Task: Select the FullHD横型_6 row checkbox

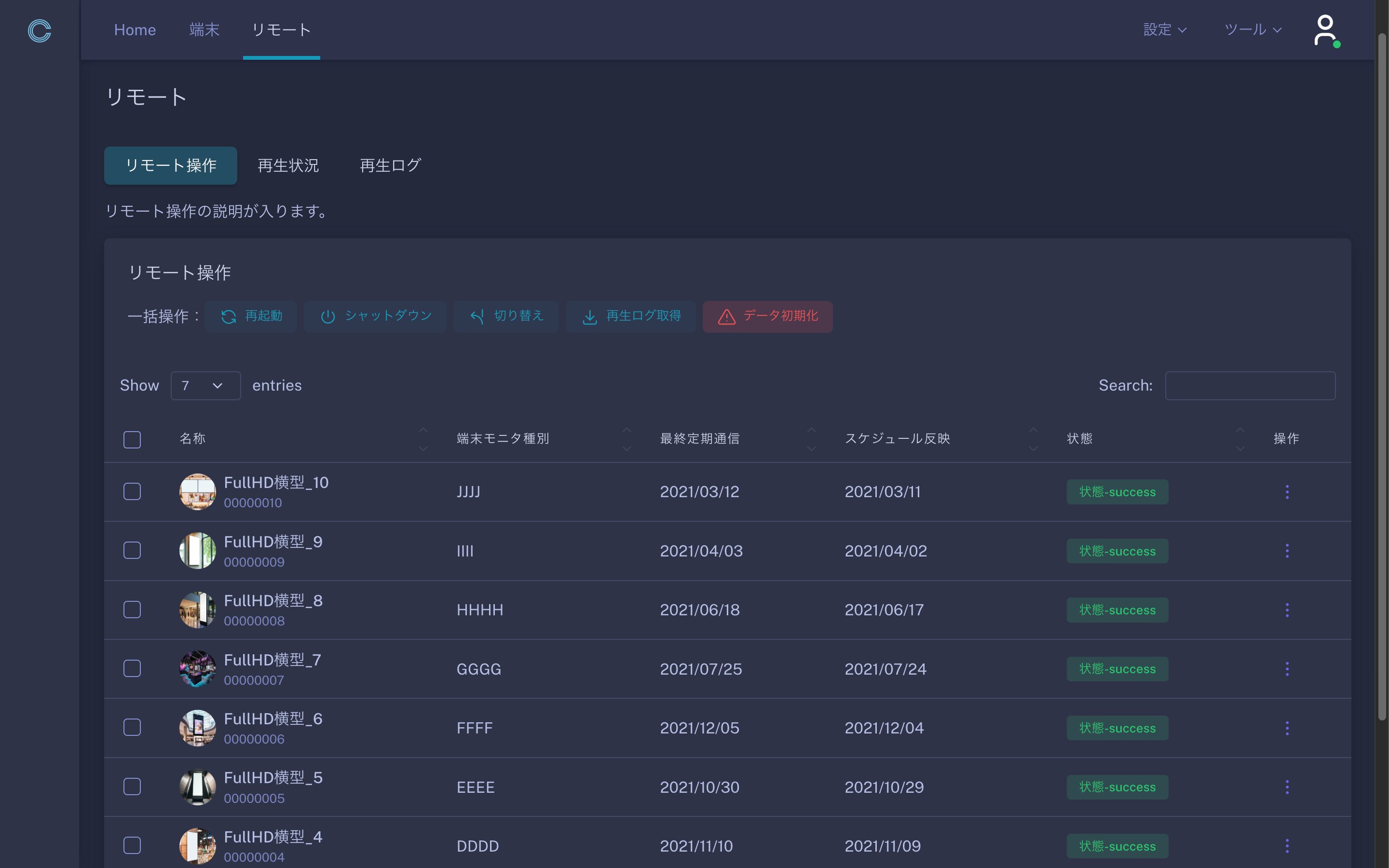Action: (x=132, y=727)
